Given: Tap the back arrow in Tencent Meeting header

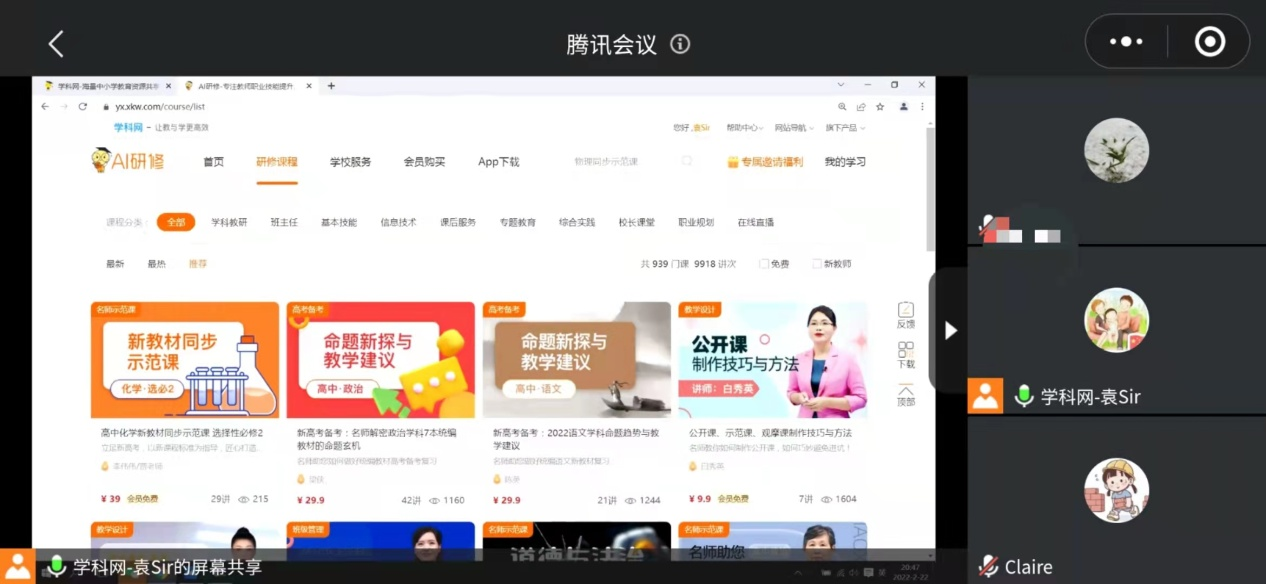Looking at the screenshot, I should [56, 44].
